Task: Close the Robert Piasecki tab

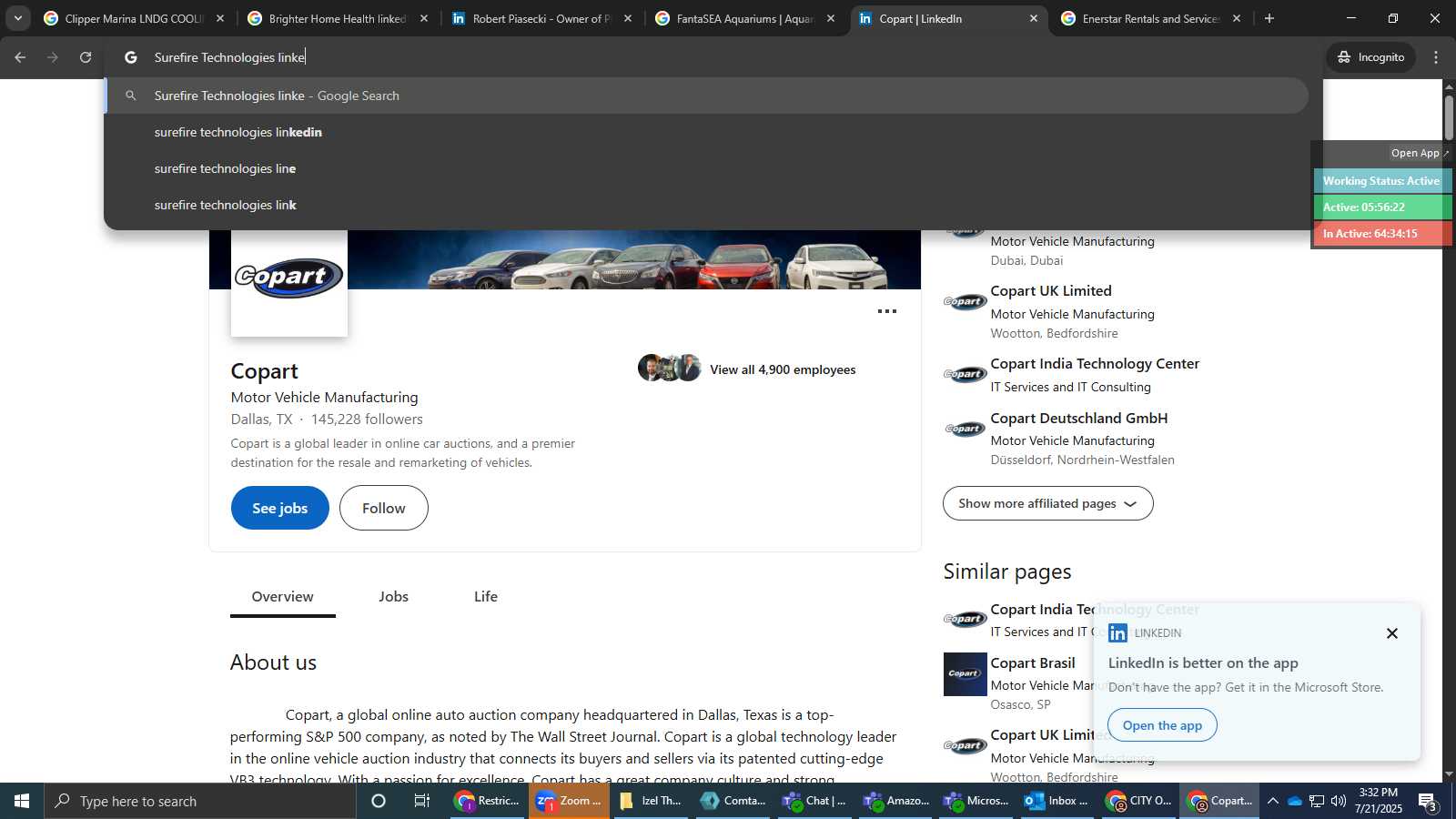Action: (628, 18)
